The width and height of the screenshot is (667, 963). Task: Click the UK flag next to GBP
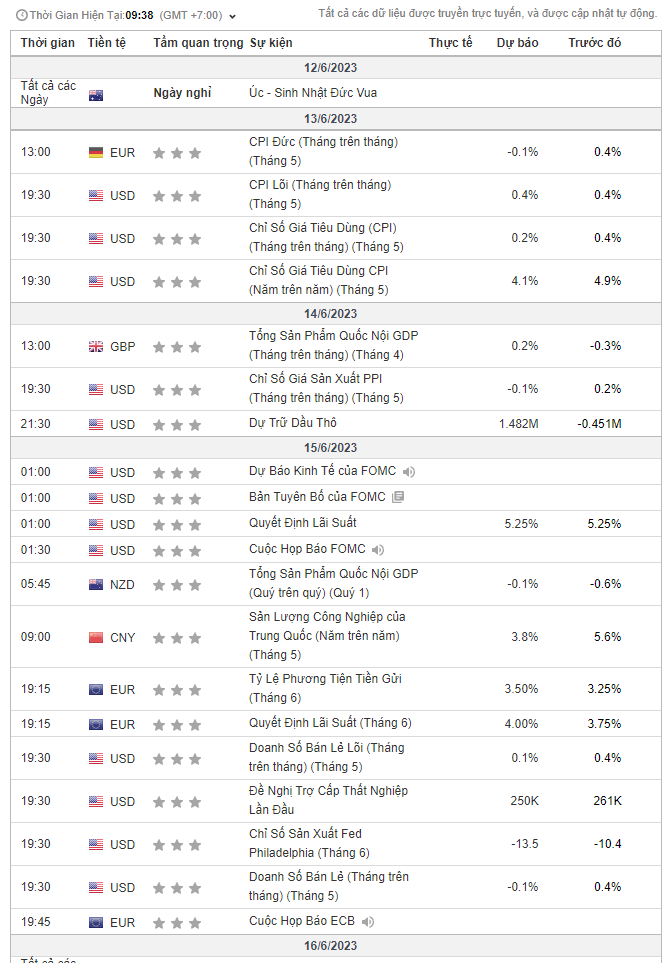pyautogui.click(x=96, y=347)
